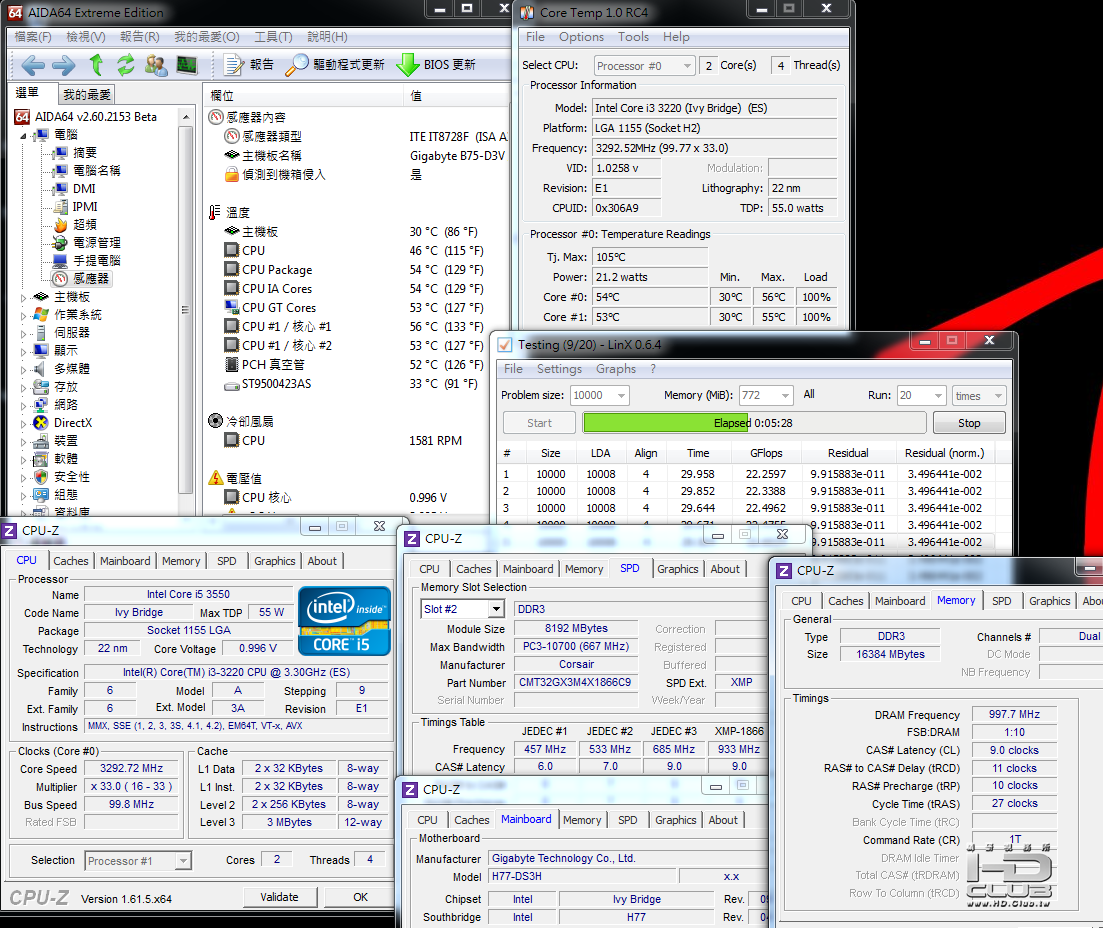Click the AIDA64 up level arrow icon
Viewport: 1103px width, 928px height.
pyautogui.click(x=96, y=65)
